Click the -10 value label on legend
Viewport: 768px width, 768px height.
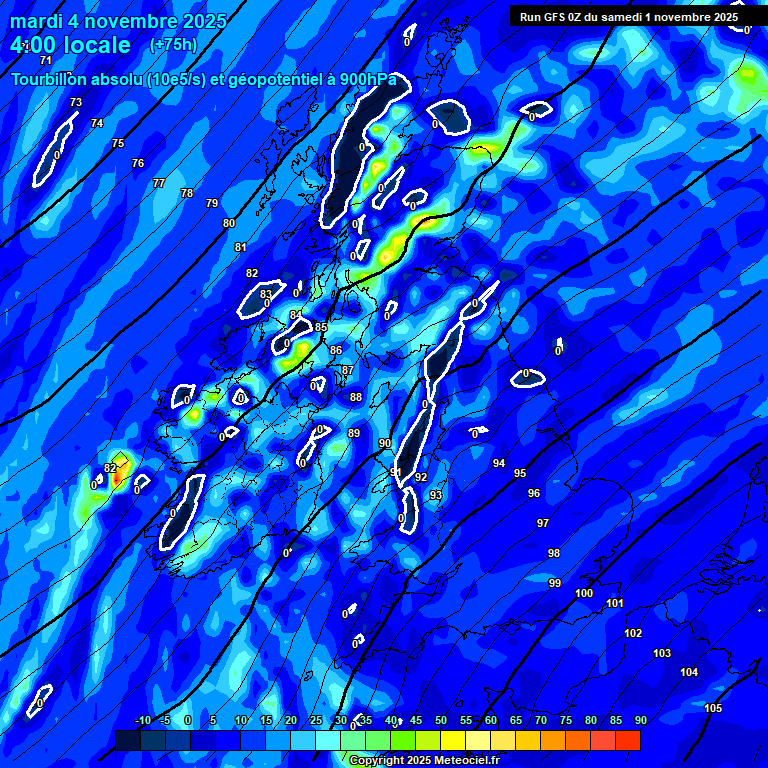click(142, 720)
